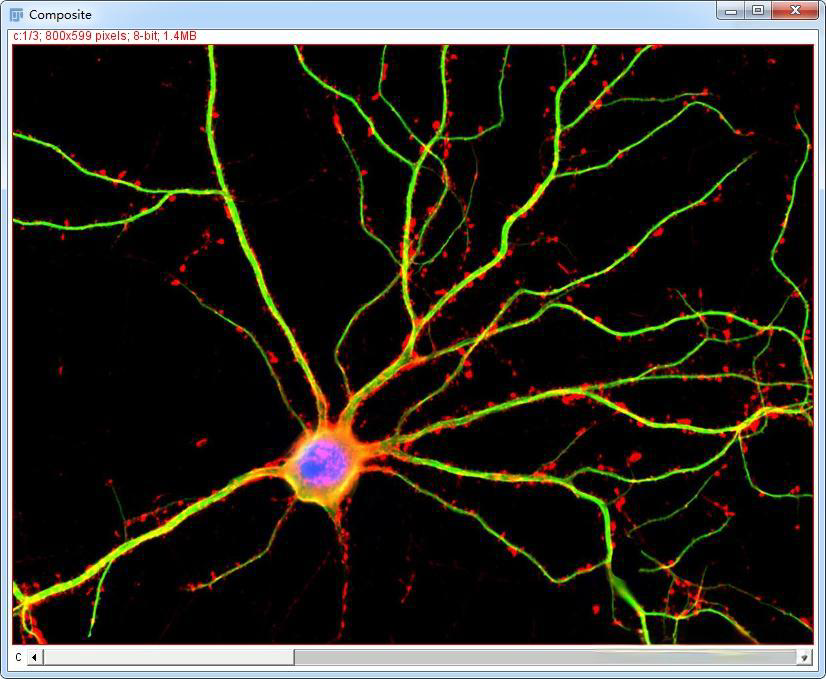Close the Composite image window

(x=795, y=11)
